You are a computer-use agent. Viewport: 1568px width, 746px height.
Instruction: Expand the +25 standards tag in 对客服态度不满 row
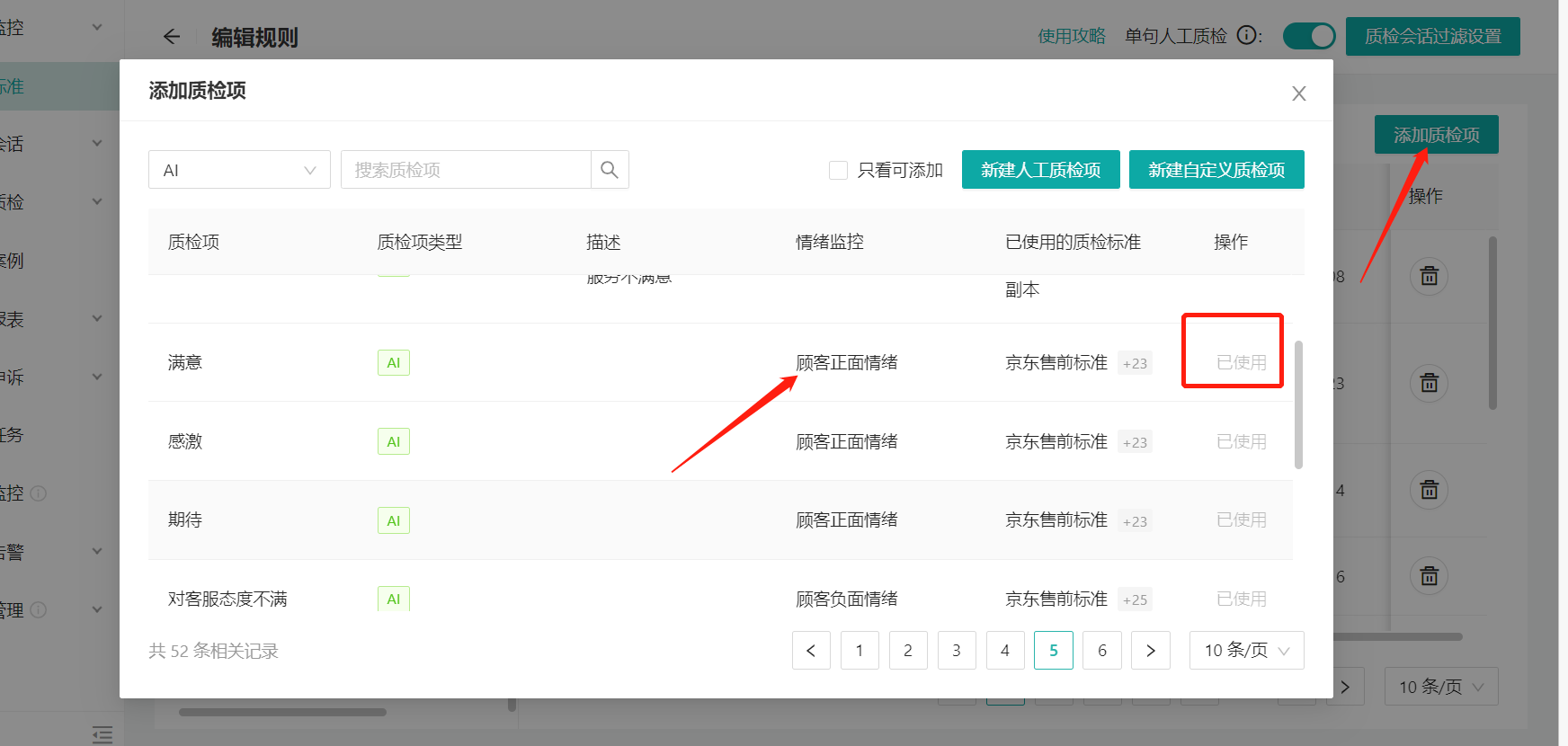(1135, 599)
